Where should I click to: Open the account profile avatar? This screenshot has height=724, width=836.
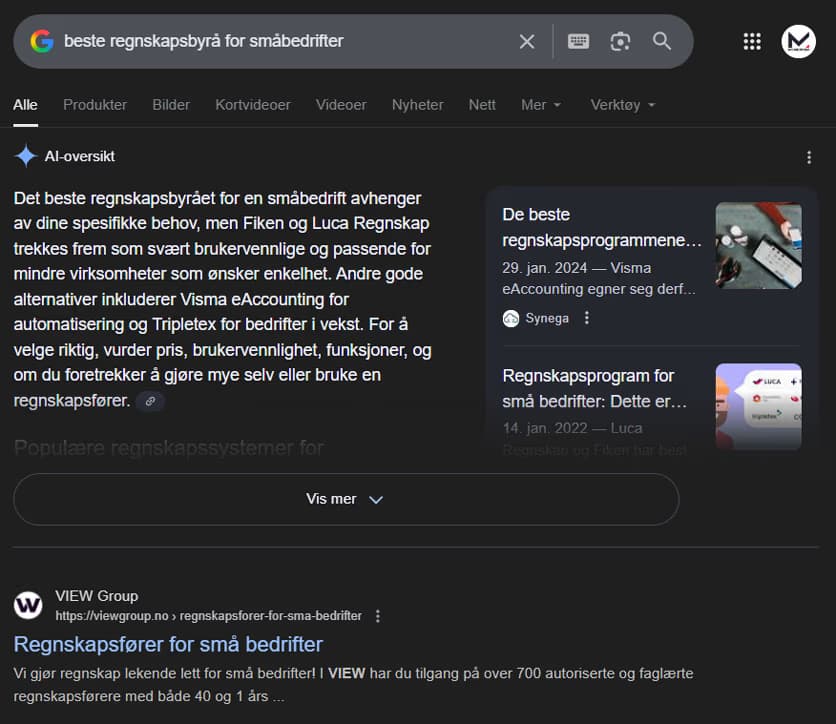coord(798,41)
